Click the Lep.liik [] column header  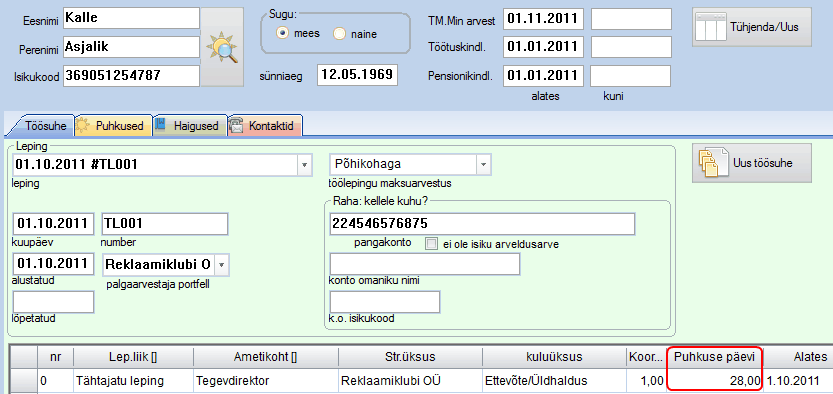click(133, 358)
